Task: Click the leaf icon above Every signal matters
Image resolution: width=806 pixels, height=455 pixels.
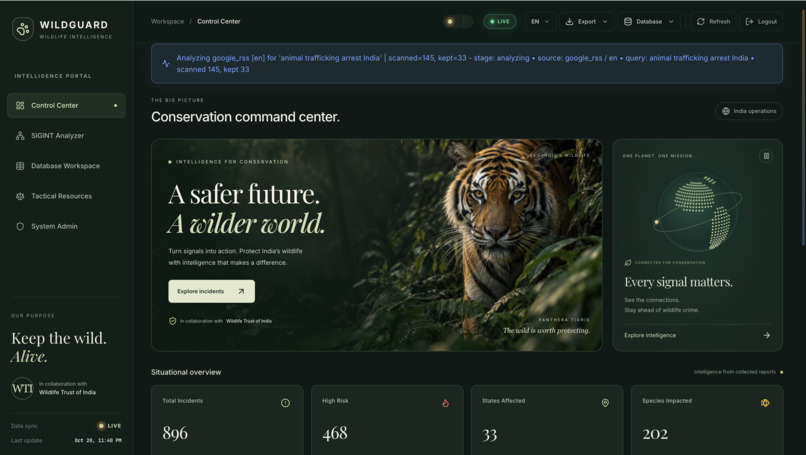Action: [628, 263]
